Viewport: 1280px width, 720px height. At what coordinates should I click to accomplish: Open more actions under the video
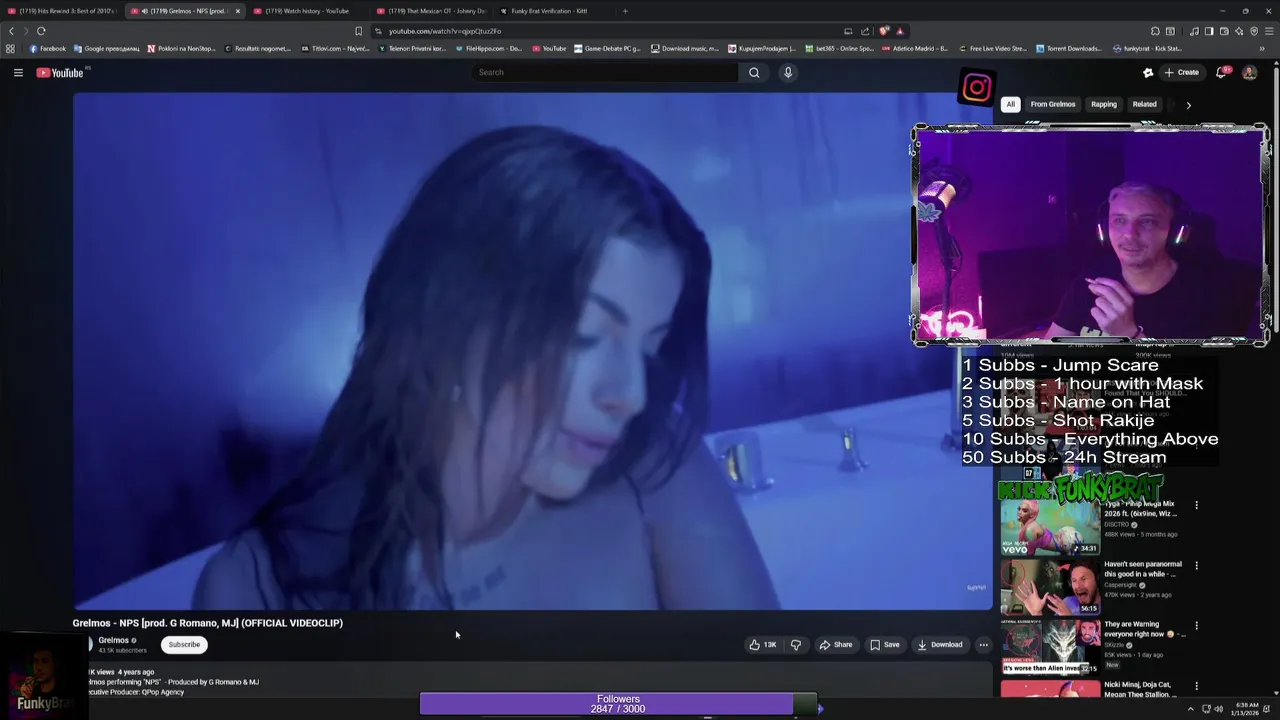point(983,645)
